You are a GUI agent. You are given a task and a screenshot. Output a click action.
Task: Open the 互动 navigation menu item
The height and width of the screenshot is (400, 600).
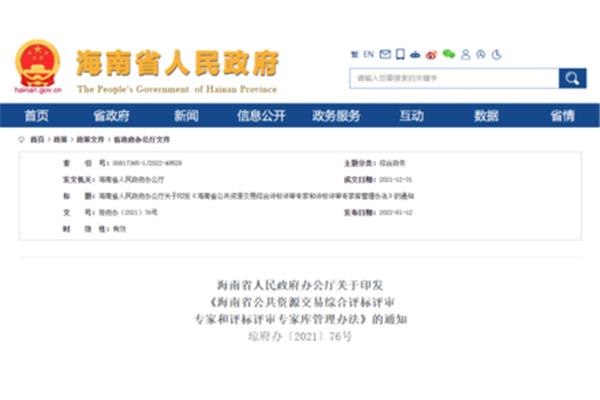pos(411,116)
